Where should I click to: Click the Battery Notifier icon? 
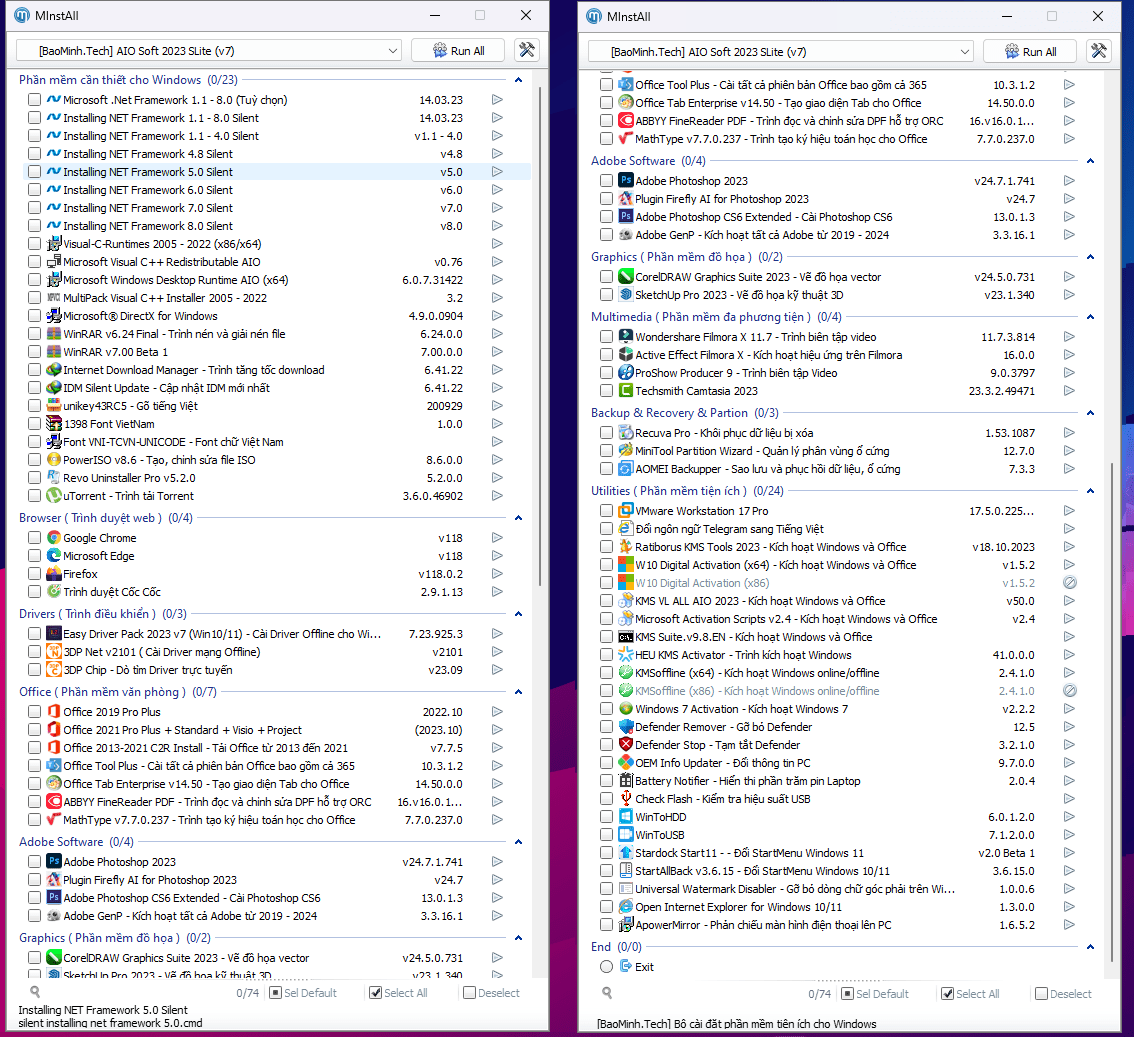[626, 781]
